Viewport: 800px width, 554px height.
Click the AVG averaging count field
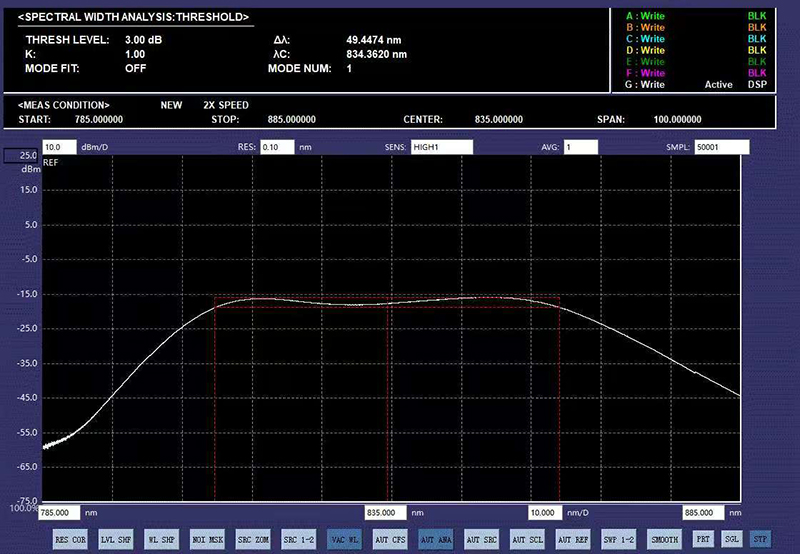(x=581, y=147)
